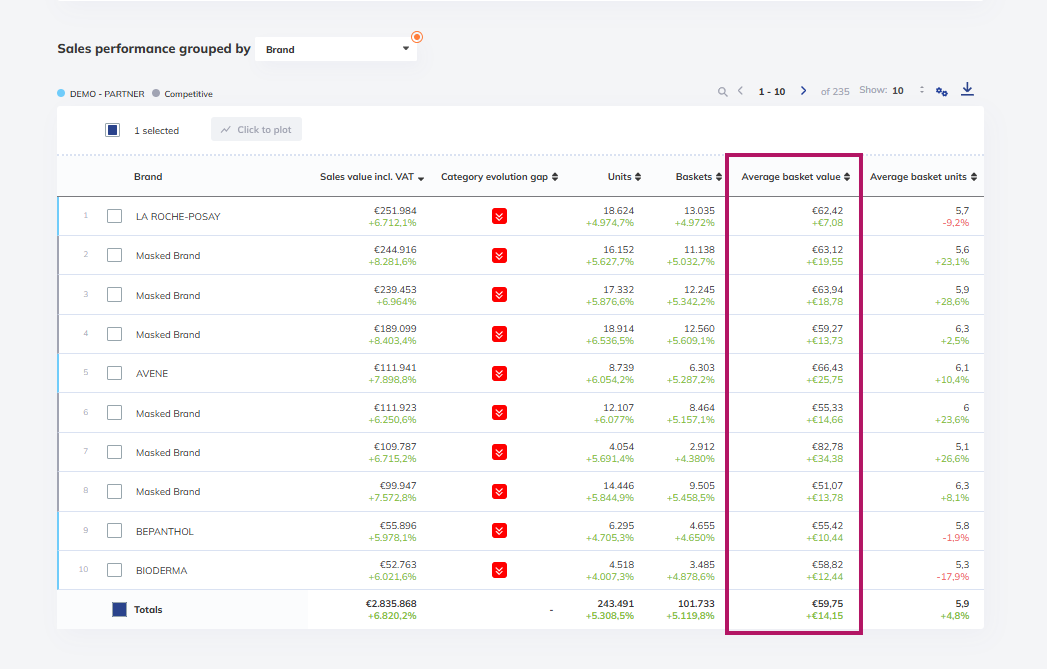Screen dimensions: 1047x669
Task: Sort by Average basket value column
Action: (x=795, y=177)
